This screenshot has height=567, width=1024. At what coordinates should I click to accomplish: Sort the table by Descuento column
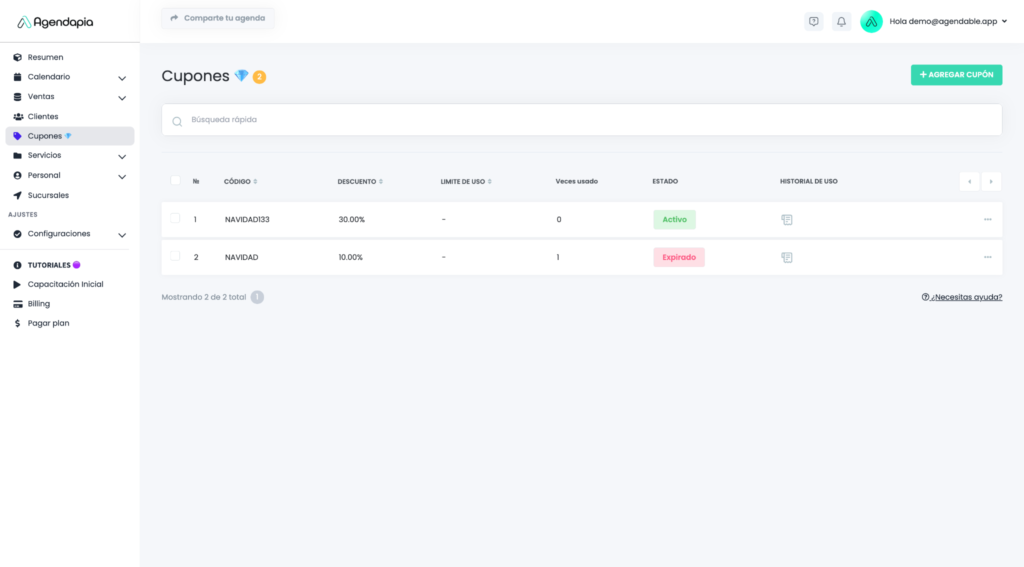click(x=360, y=181)
